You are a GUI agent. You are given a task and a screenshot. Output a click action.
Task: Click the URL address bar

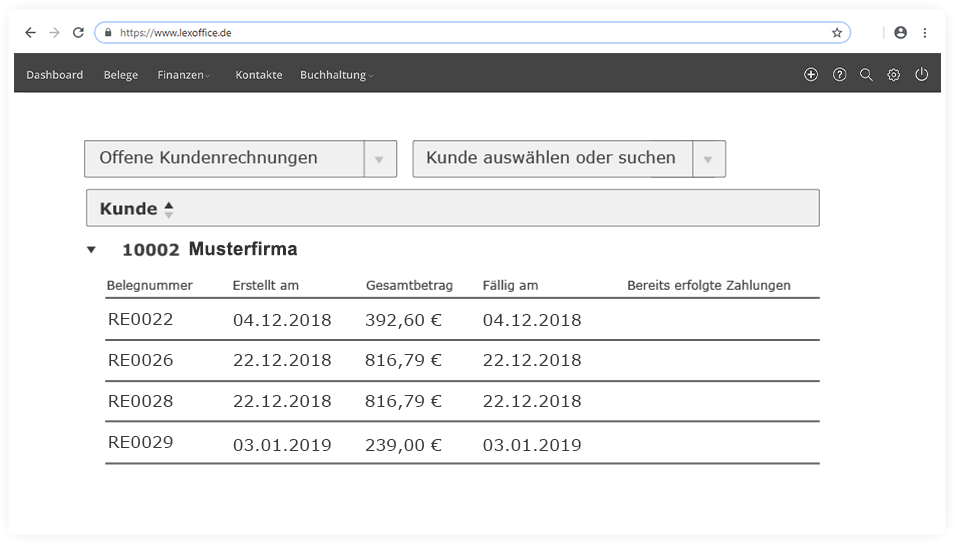pos(470,33)
